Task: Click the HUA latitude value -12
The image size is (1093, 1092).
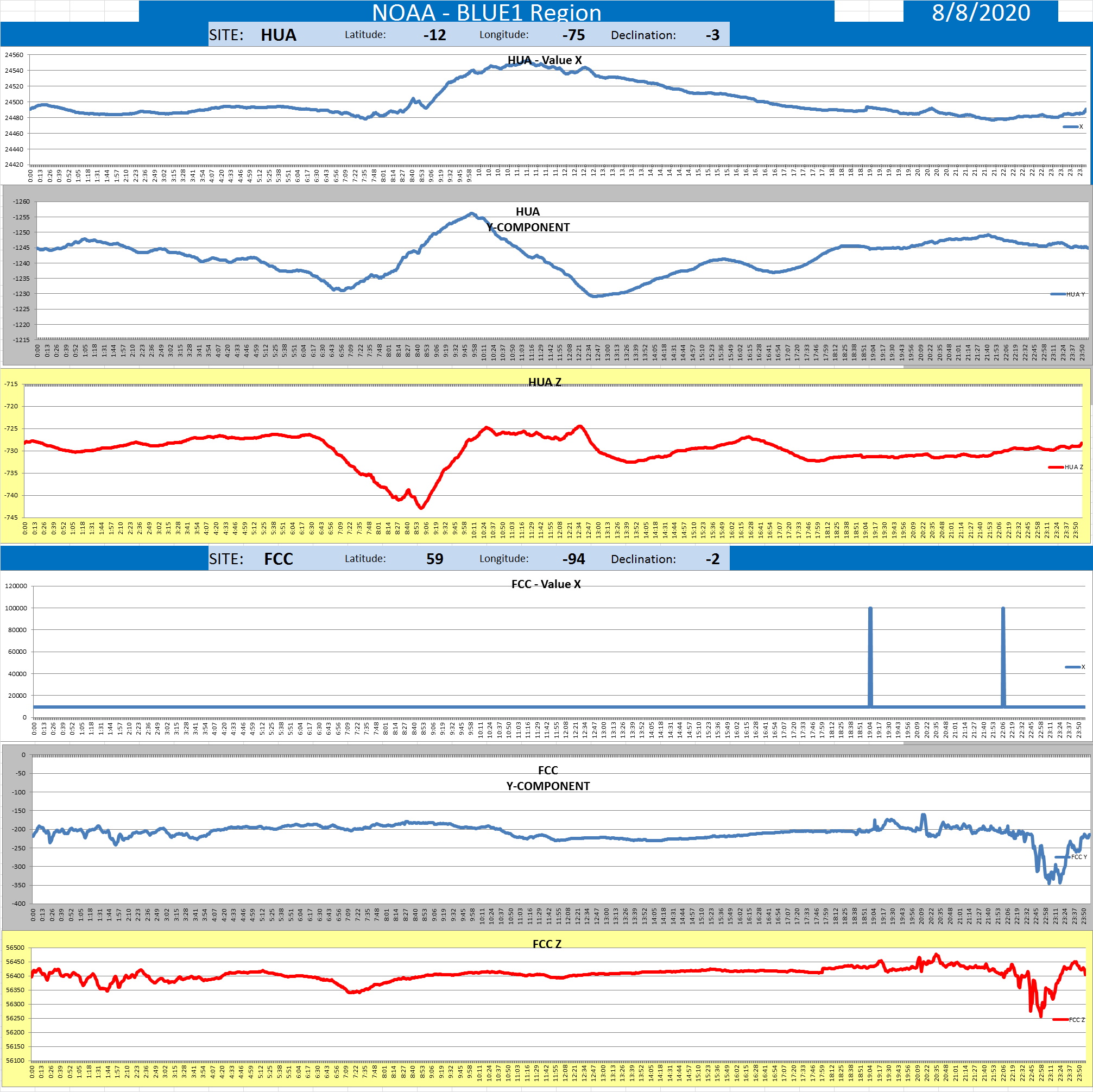Action: (x=434, y=35)
